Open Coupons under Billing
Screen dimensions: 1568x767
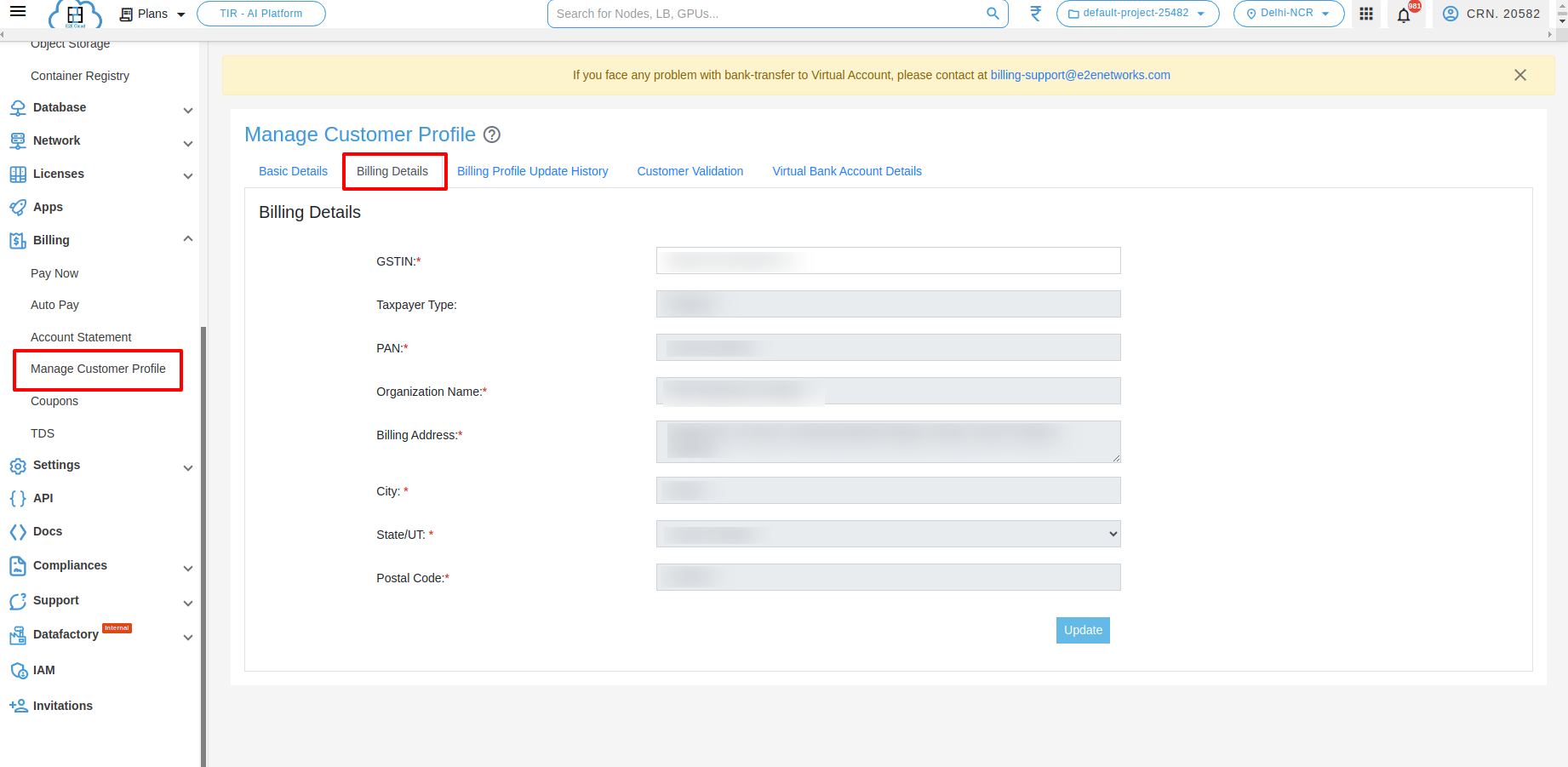[x=54, y=401]
